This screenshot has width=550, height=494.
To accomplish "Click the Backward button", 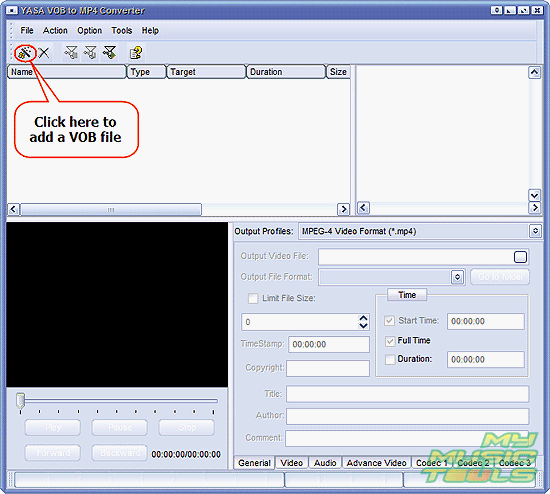I will point(120,453).
